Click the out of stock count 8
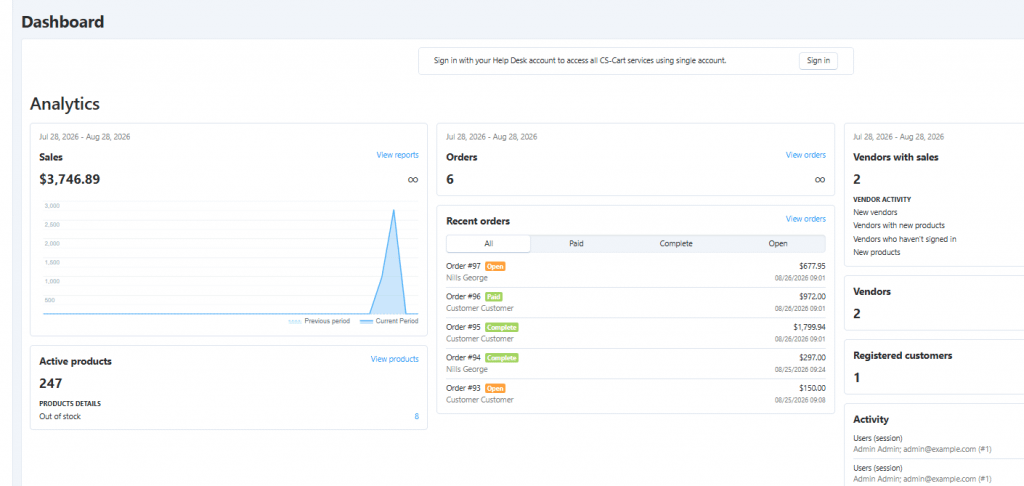Screen dimensions: 1024x486 pyautogui.click(x=417, y=416)
